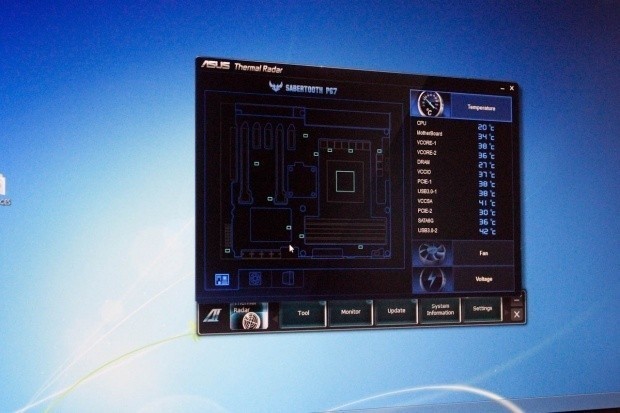The image size is (620, 413).
Task: Select the chassis view icon below the diagram
Action: pyautogui.click(x=288, y=278)
